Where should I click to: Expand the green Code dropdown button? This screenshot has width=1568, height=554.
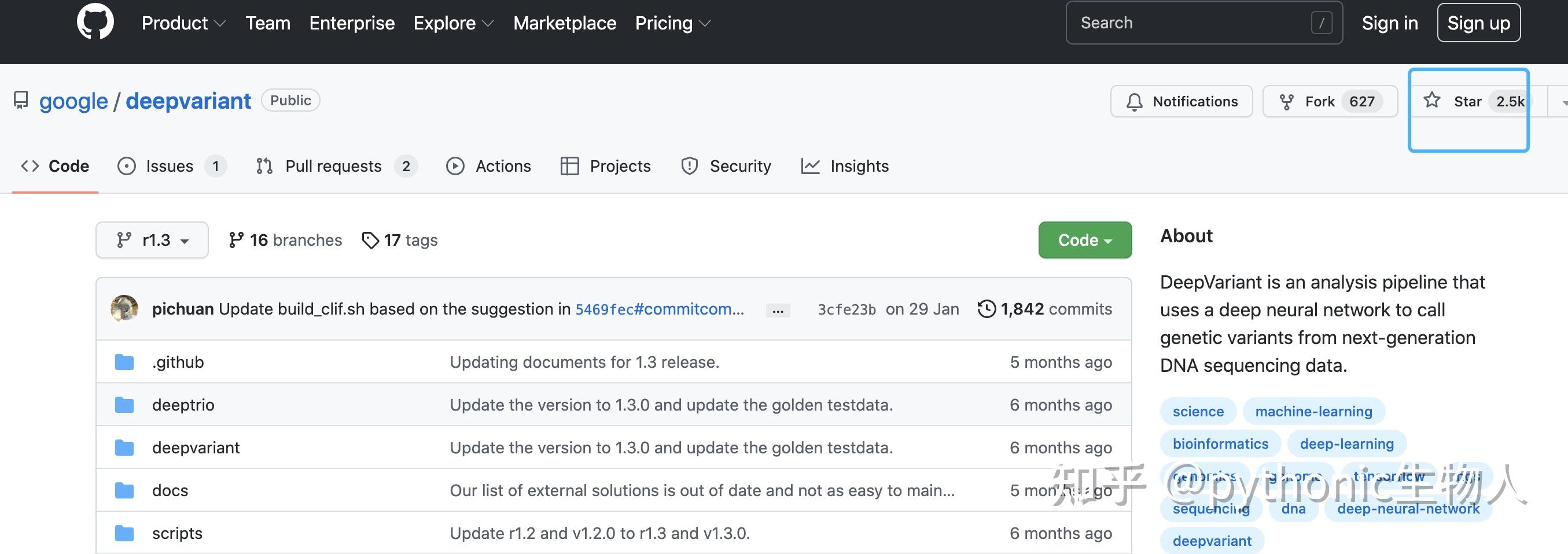[1084, 240]
